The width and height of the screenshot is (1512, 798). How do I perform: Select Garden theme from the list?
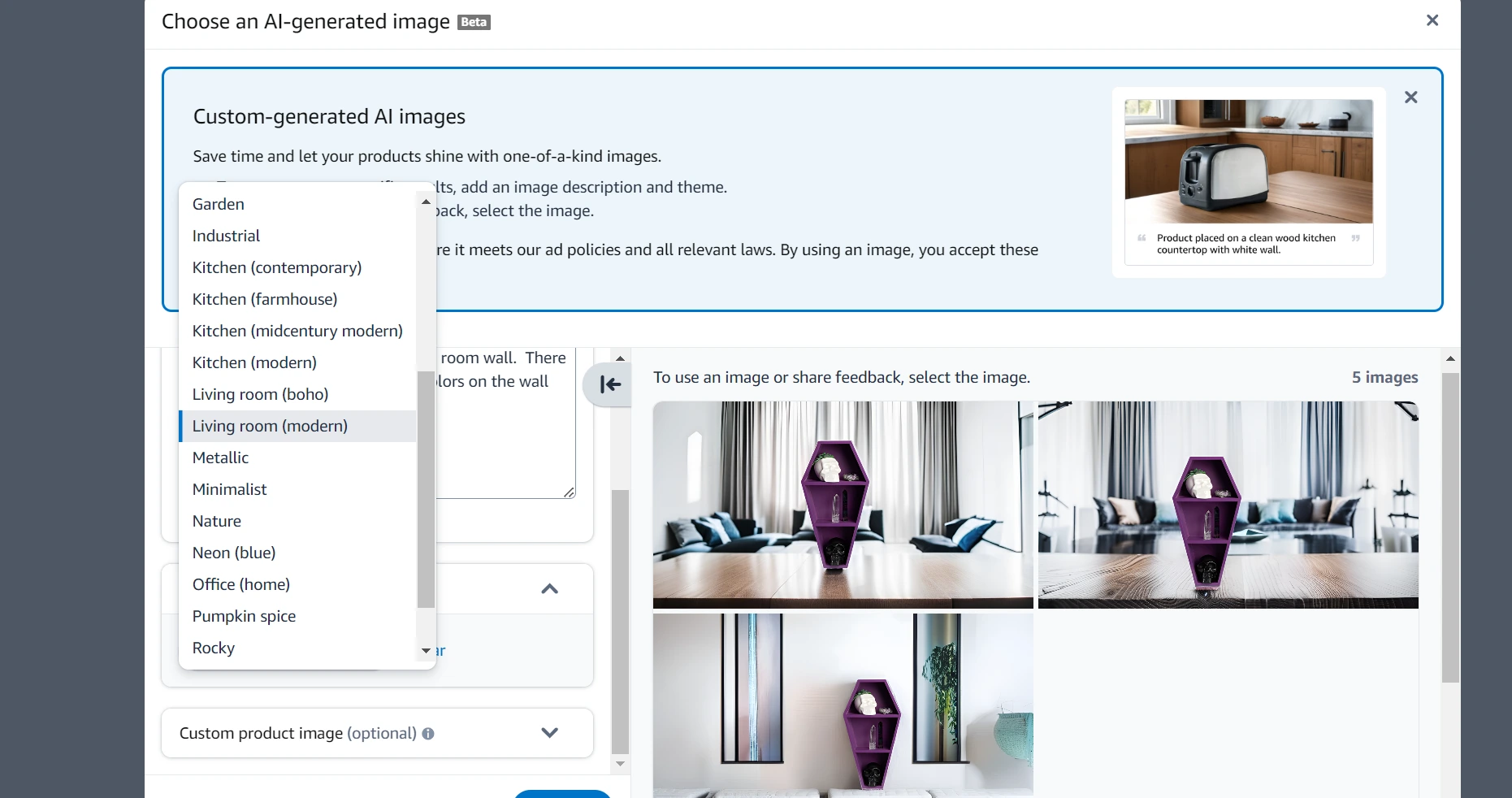tap(219, 204)
